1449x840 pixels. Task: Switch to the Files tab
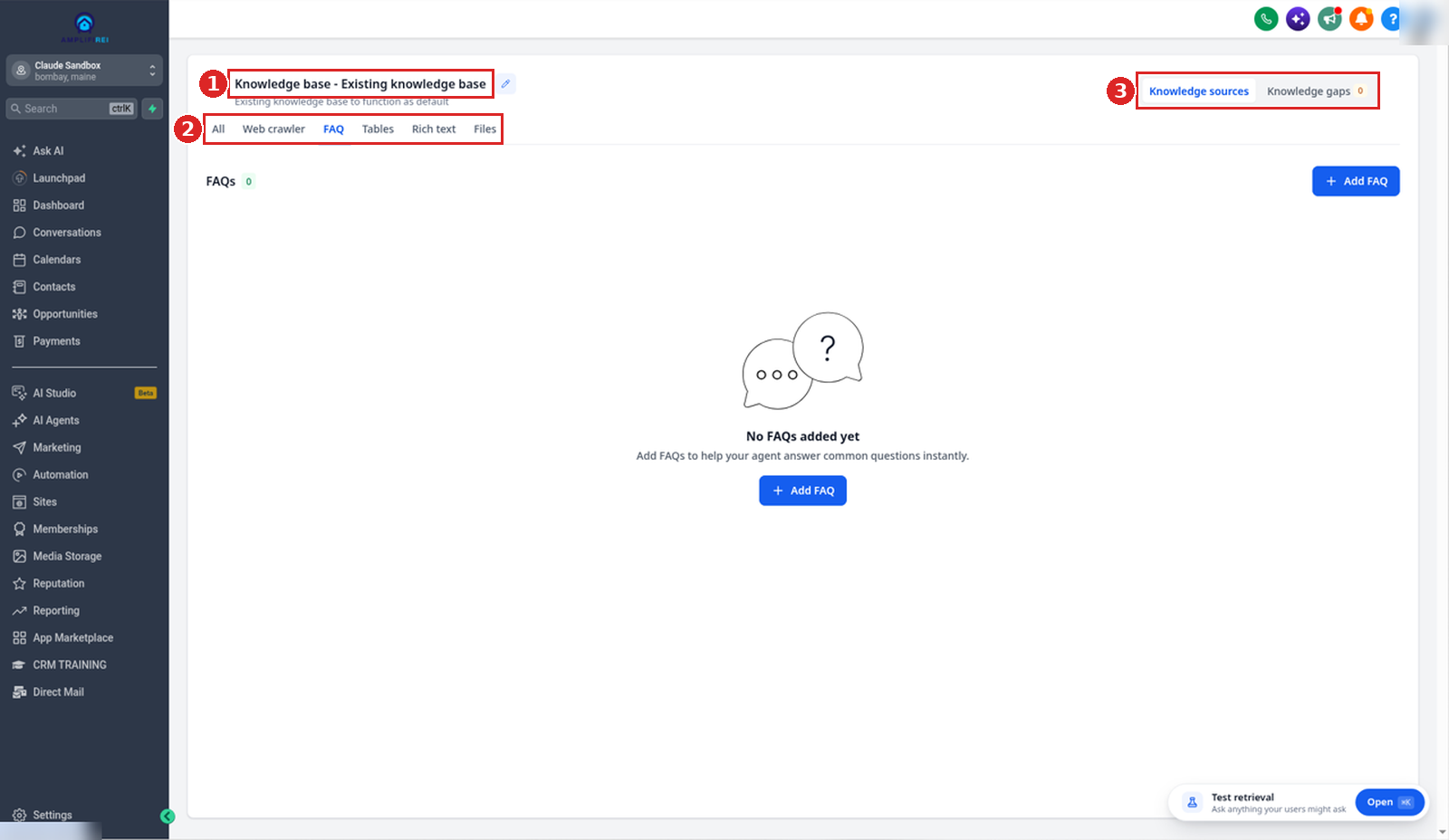click(485, 129)
